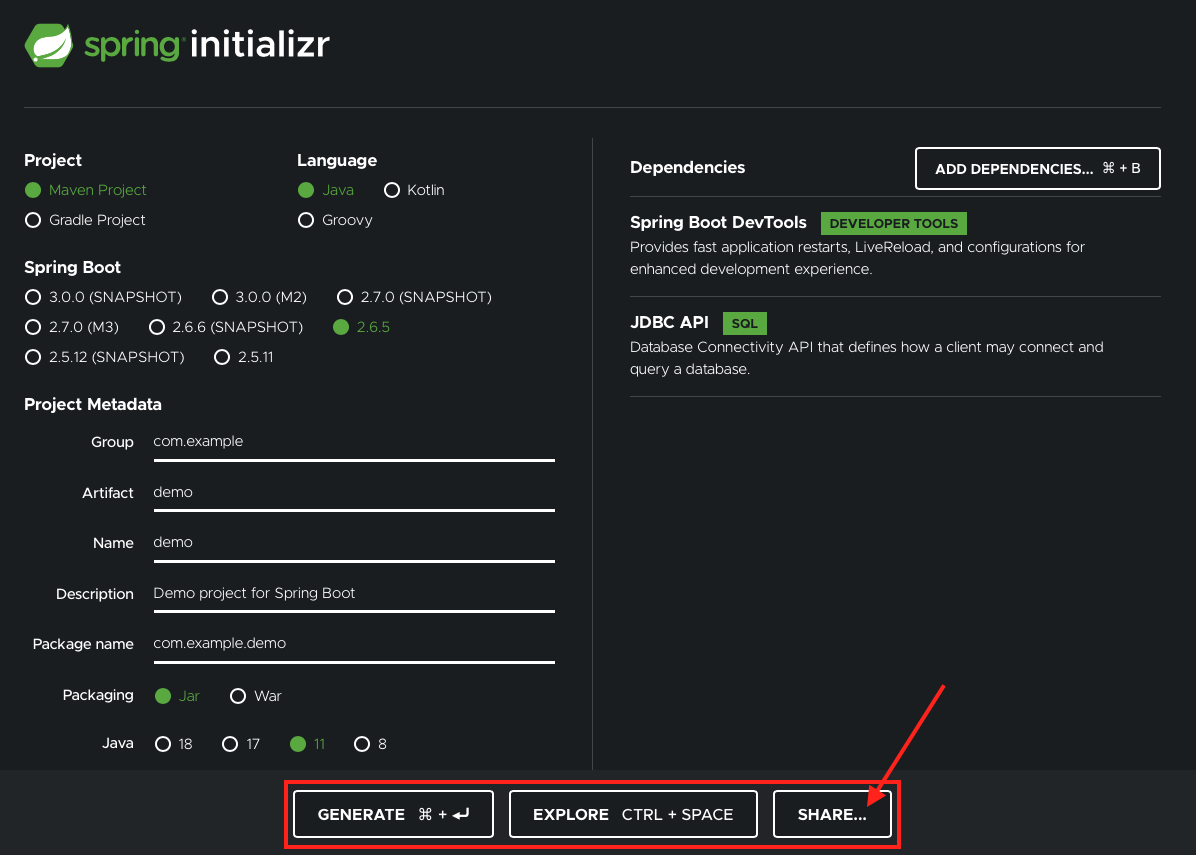Screen dimensions: 1196x855
Task: Click the Explore button
Action: pos(633,814)
